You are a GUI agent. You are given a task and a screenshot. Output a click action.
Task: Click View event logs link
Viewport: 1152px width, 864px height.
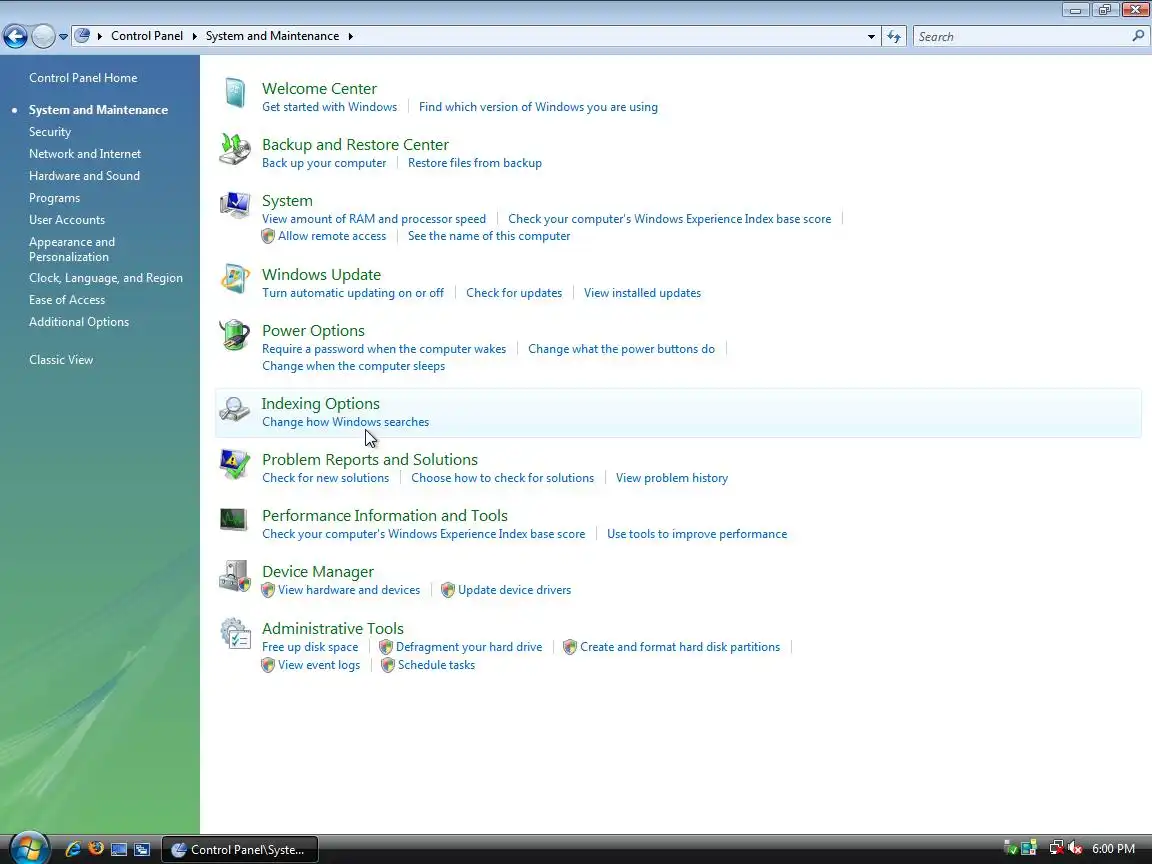tap(319, 666)
